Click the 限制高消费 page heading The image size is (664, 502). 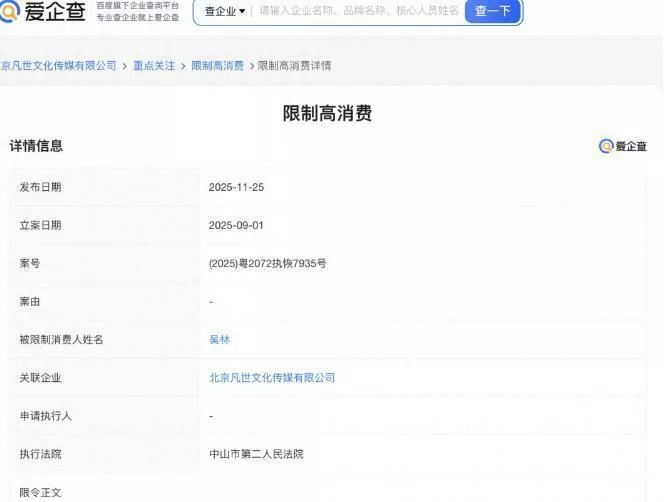[x=327, y=114]
